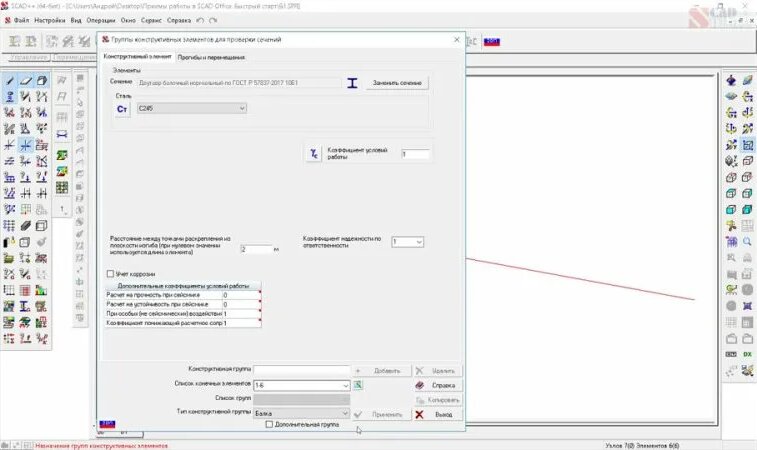Click the pick-elements icon beside the element list
Viewport: 757px width, 450px height.
(358, 385)
